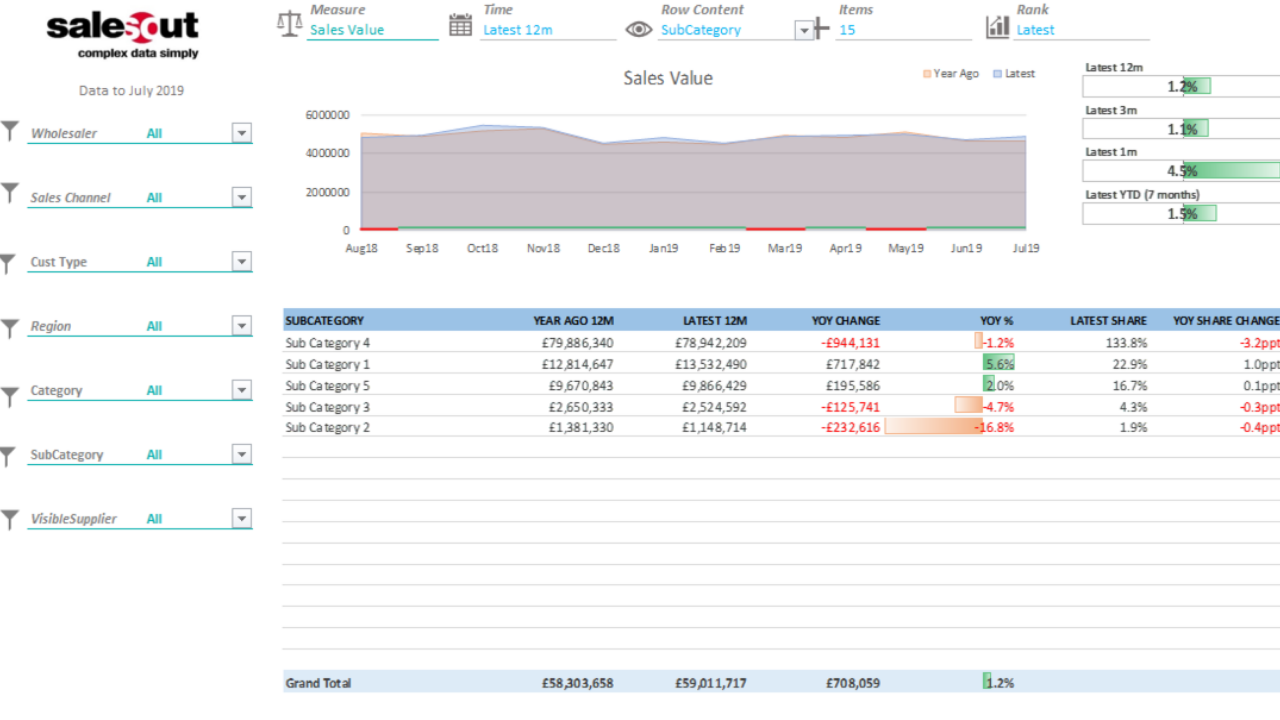The width and height of the screenshot is (1280, 720).
Task: Click the eye icon beside Row Content
Action: 638,30
